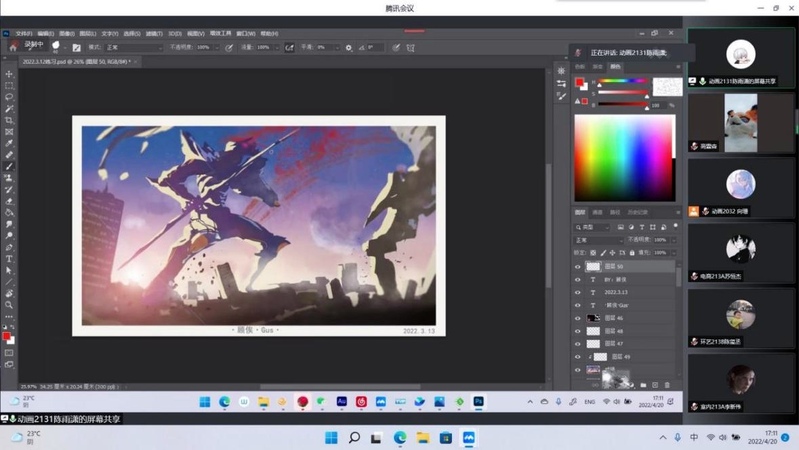
Task: Toggle the pixel layer filter icon
Action: [x=620, y=227]
